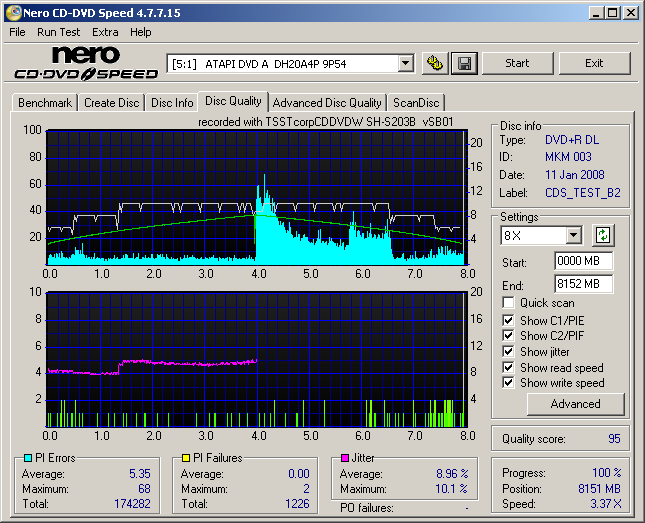
Task: Click PI Errors total 174282
Action: (x=132, y=504)
